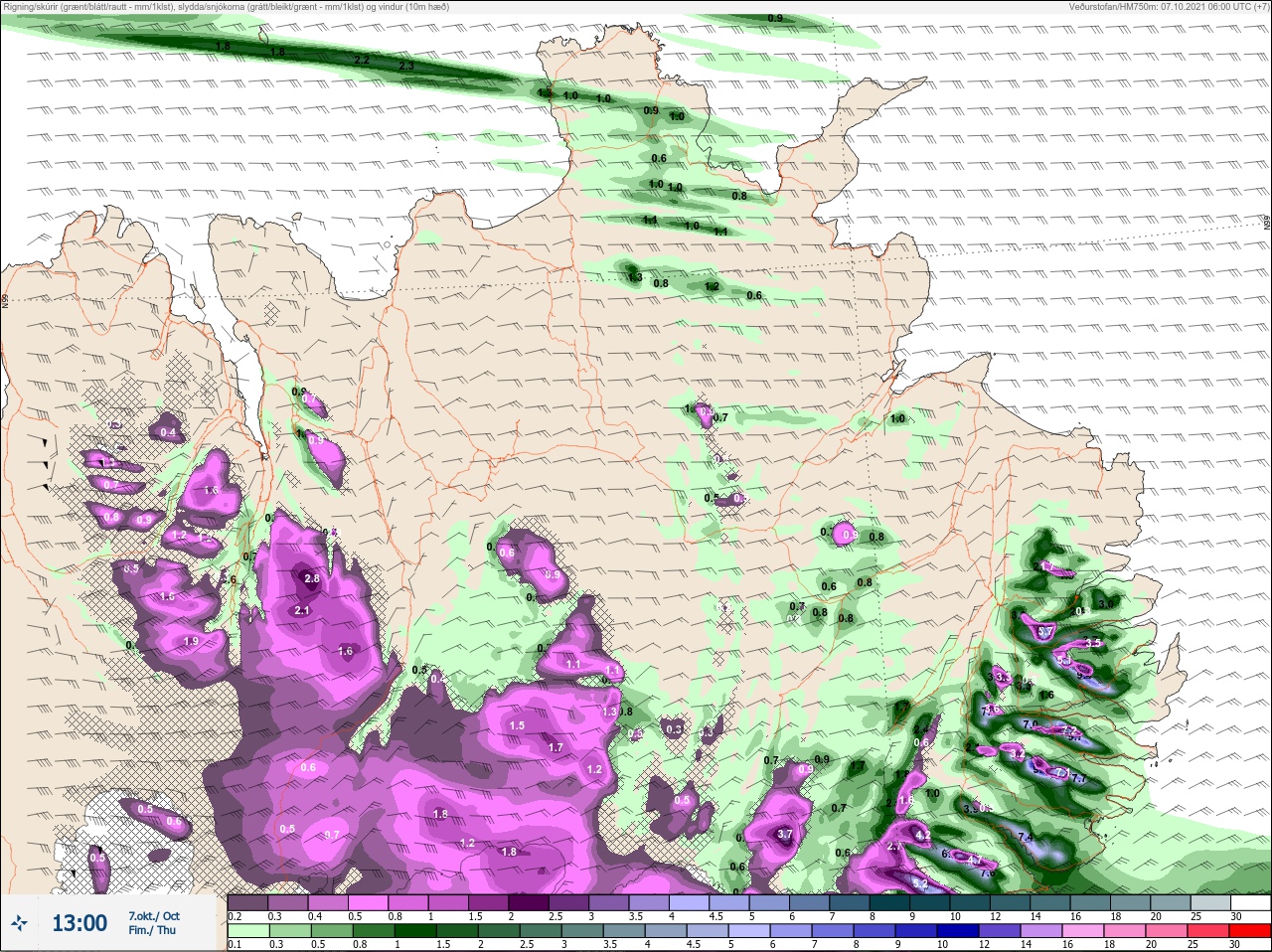
Task: Click the weekday label 'Fim./ Thu'
Action: point(151,930)
